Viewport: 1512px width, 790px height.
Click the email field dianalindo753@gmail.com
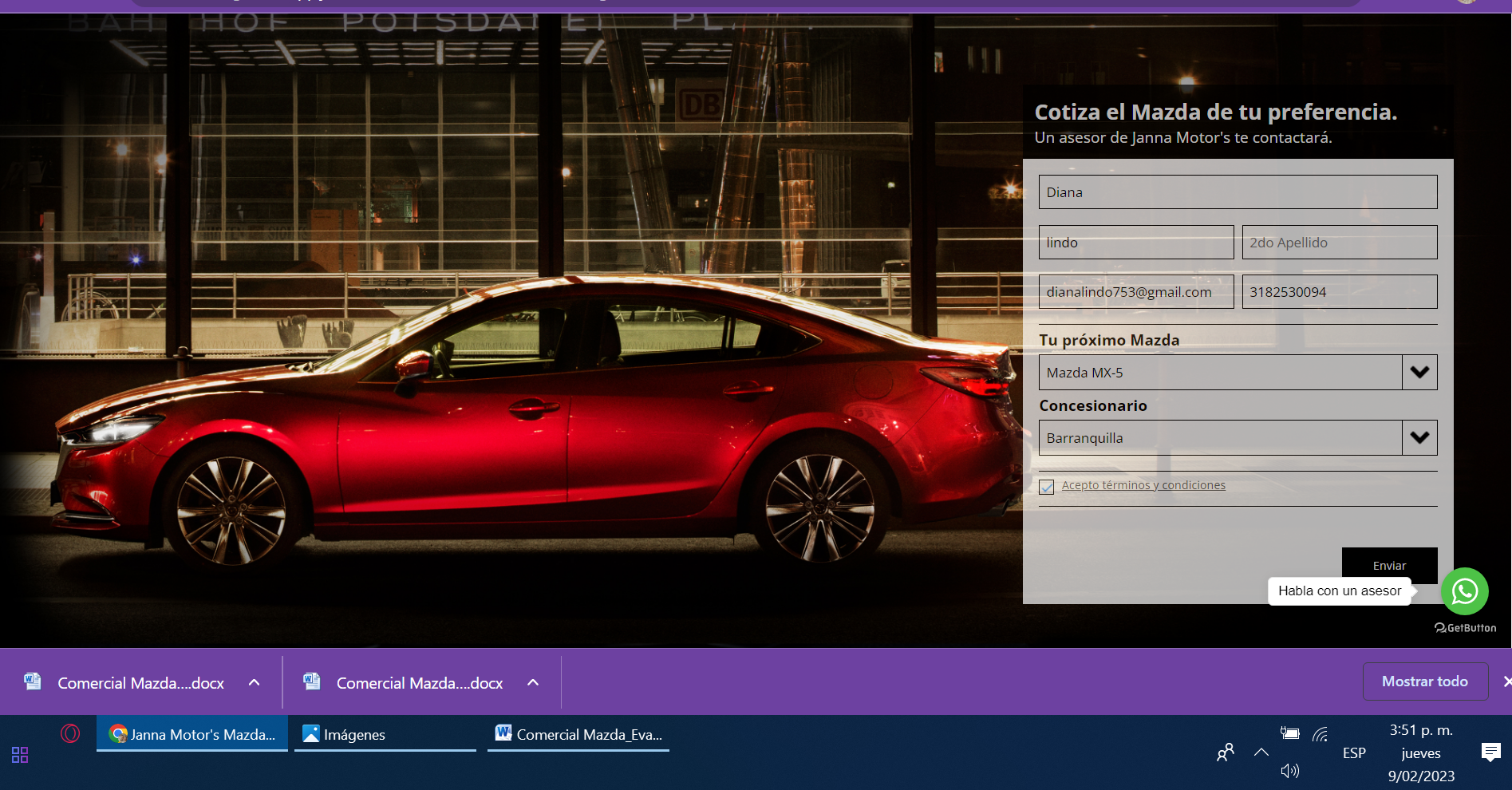coord(1136,292)
